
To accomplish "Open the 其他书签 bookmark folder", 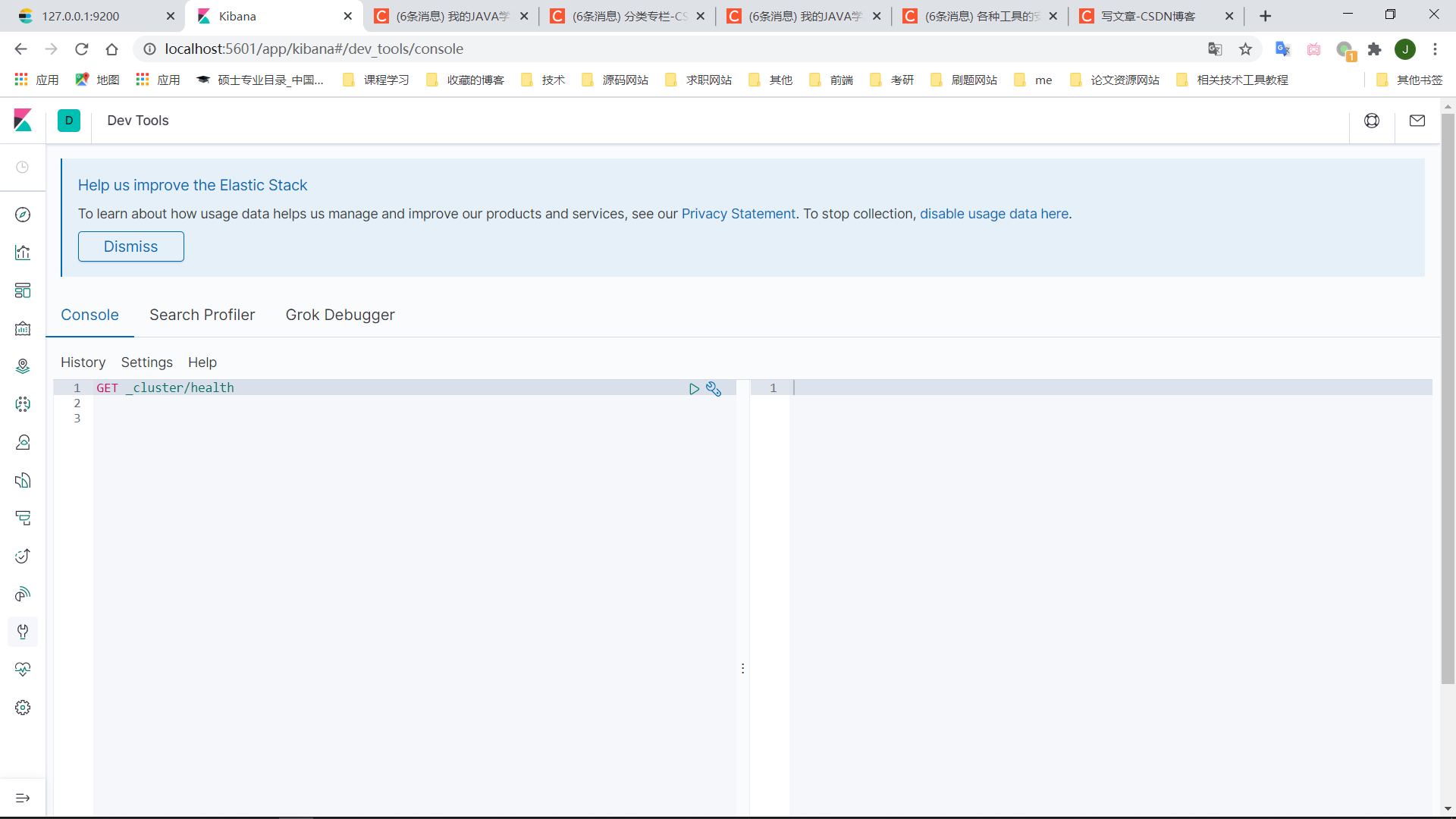I will coord(1410,80).
